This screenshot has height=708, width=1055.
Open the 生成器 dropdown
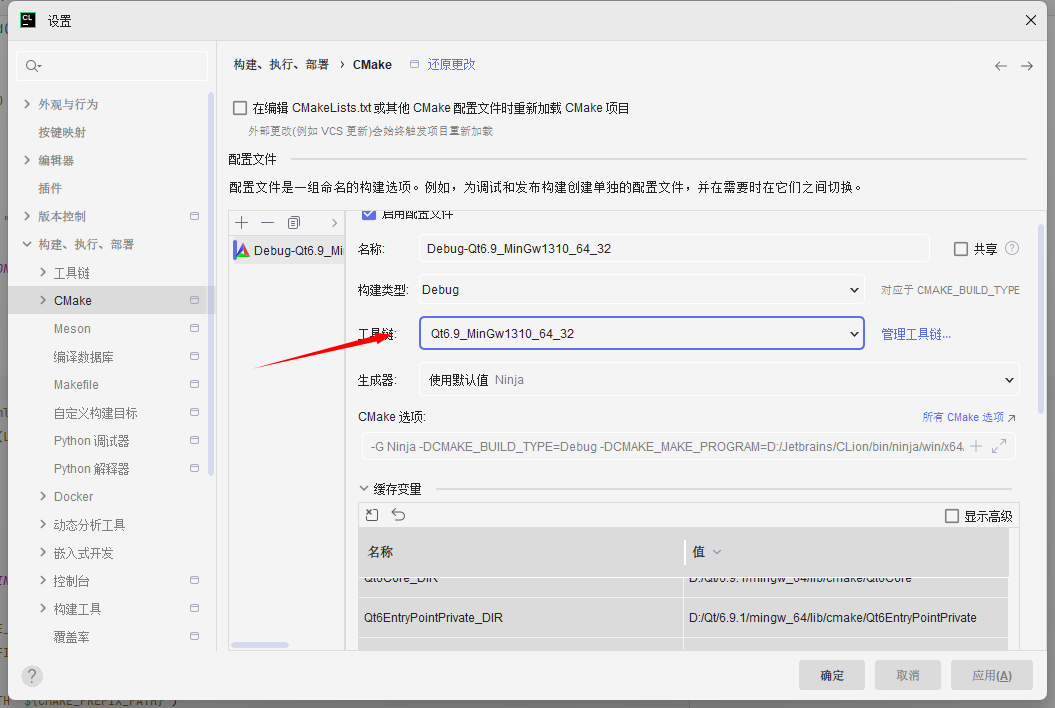pos(719,380)
